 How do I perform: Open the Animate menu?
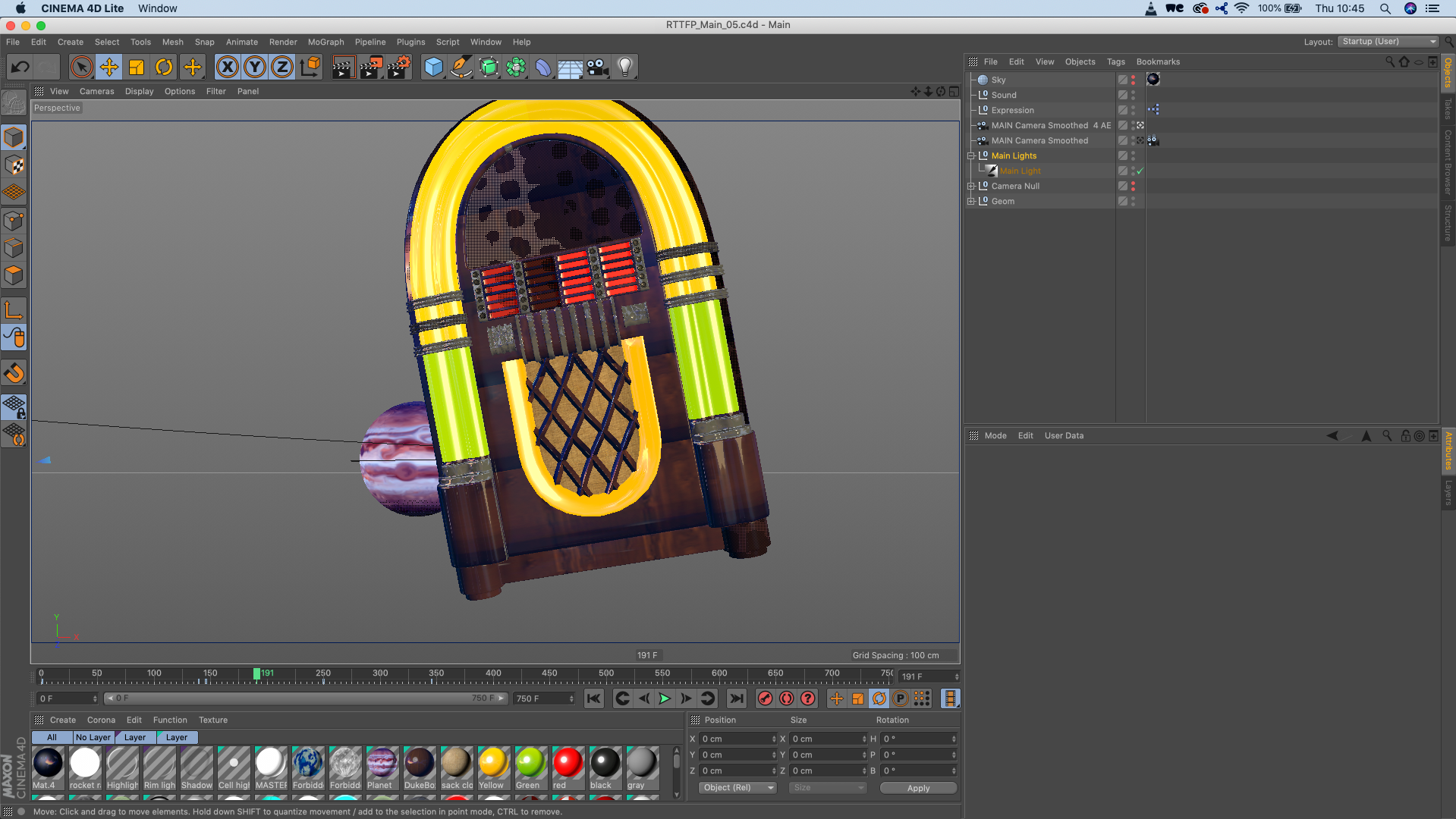tap(242, 42)
